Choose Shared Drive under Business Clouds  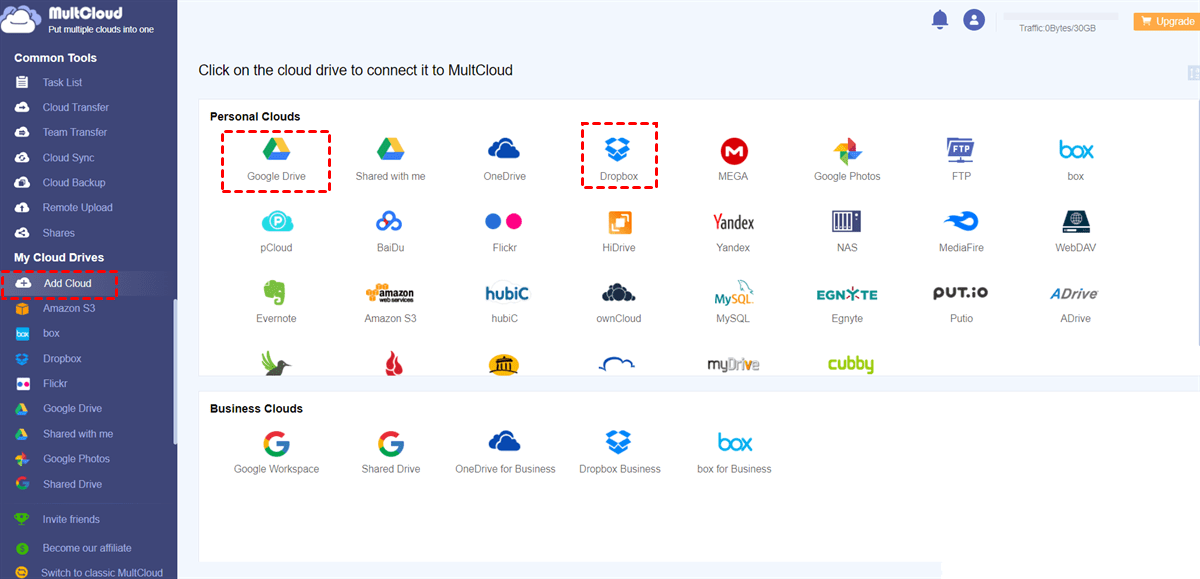[x=390, y=452]
